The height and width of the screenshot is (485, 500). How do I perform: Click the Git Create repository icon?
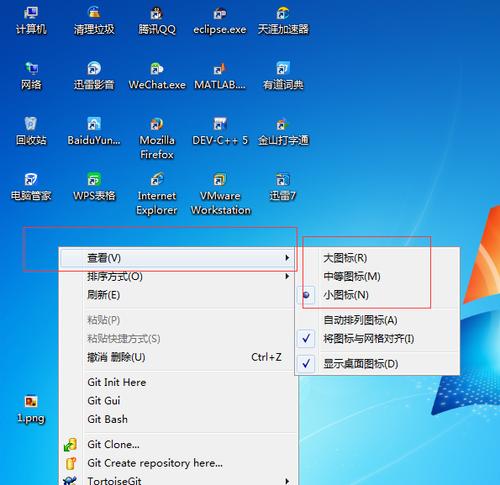tap(71, 464)
